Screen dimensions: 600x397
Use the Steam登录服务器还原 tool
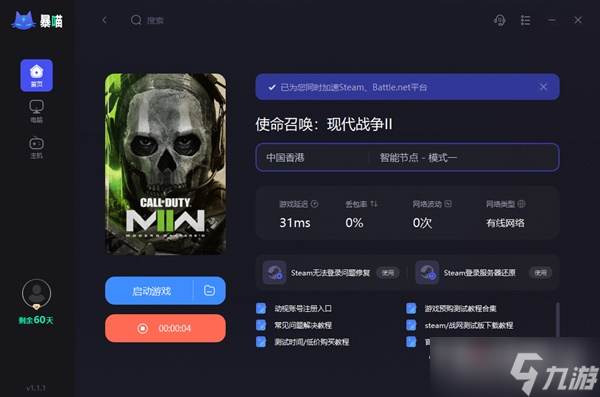click(540, 273)
